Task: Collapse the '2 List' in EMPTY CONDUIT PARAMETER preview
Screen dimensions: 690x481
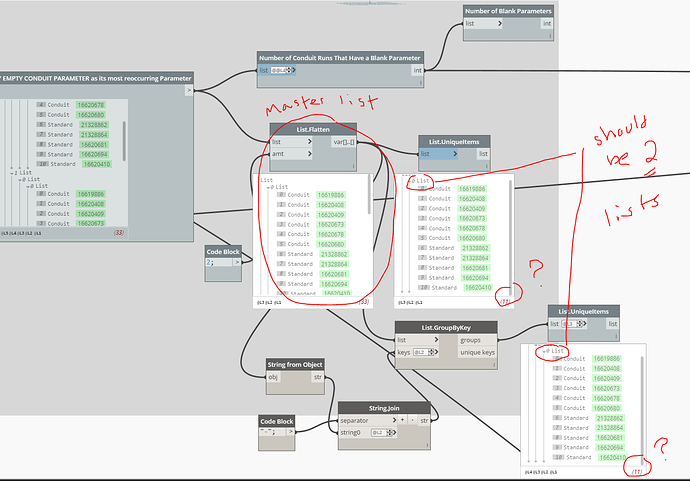Action: click(12, 173)
